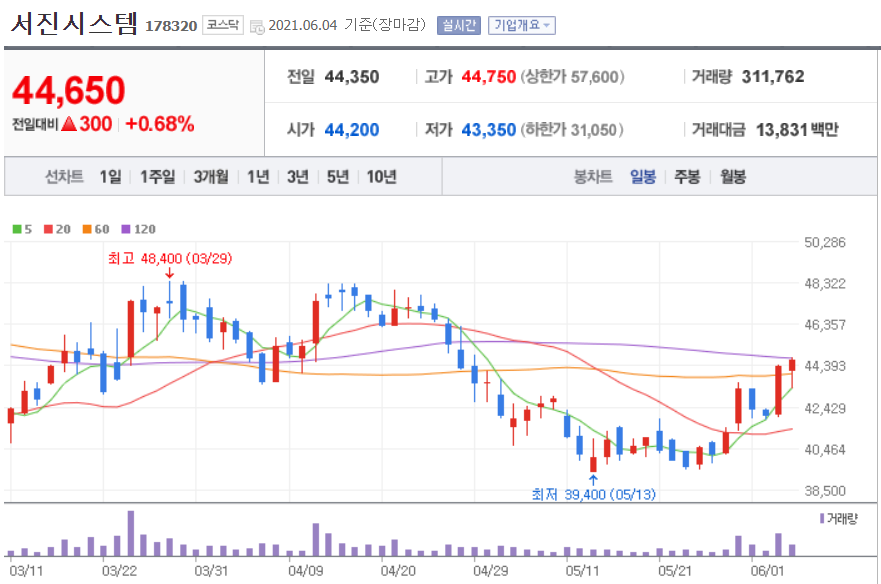The width and height of the screenshot is (881, 584).
Task: Show the 5년 line chart
Action: pyautogui.click(x=338, y=176)
